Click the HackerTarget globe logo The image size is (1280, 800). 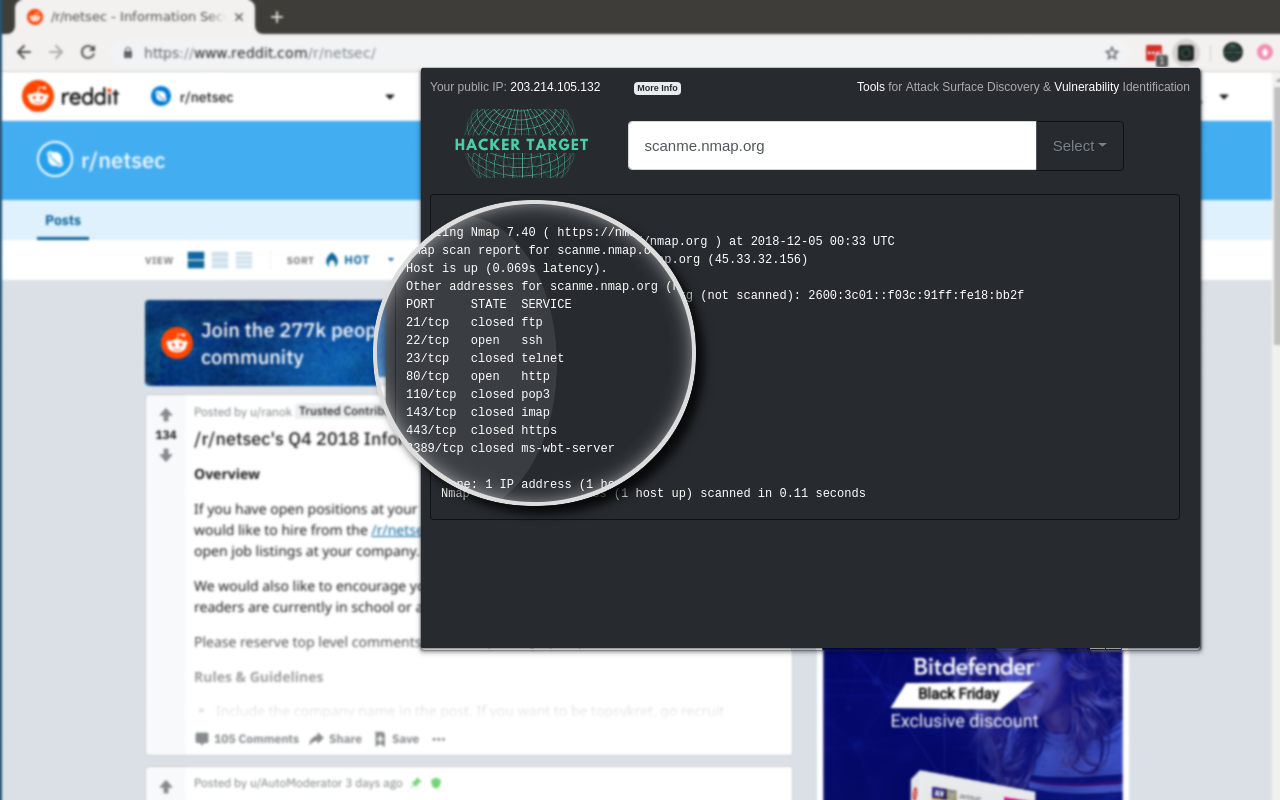521,144
